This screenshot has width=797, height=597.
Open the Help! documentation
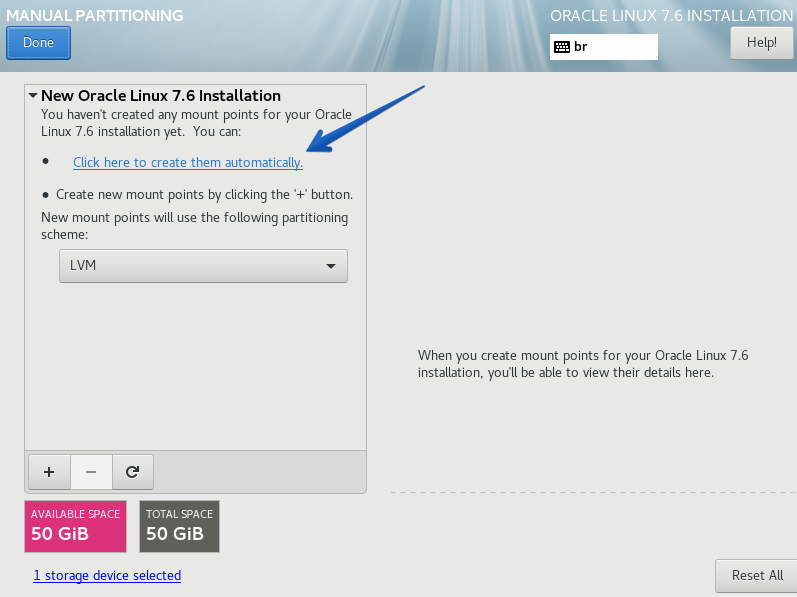pyautogui.click(x=761, y=43)
